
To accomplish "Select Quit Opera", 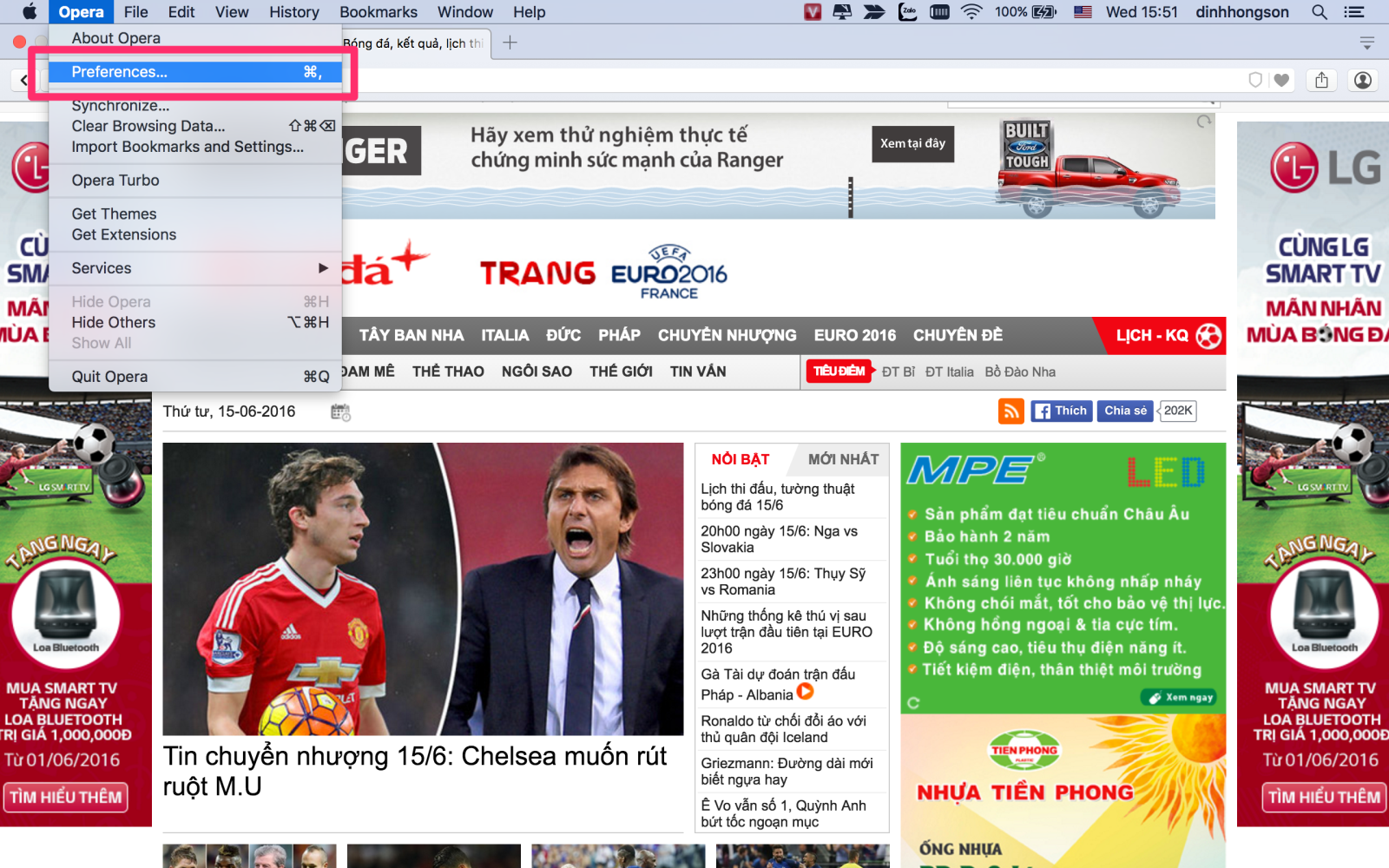I will pos(195,377).
